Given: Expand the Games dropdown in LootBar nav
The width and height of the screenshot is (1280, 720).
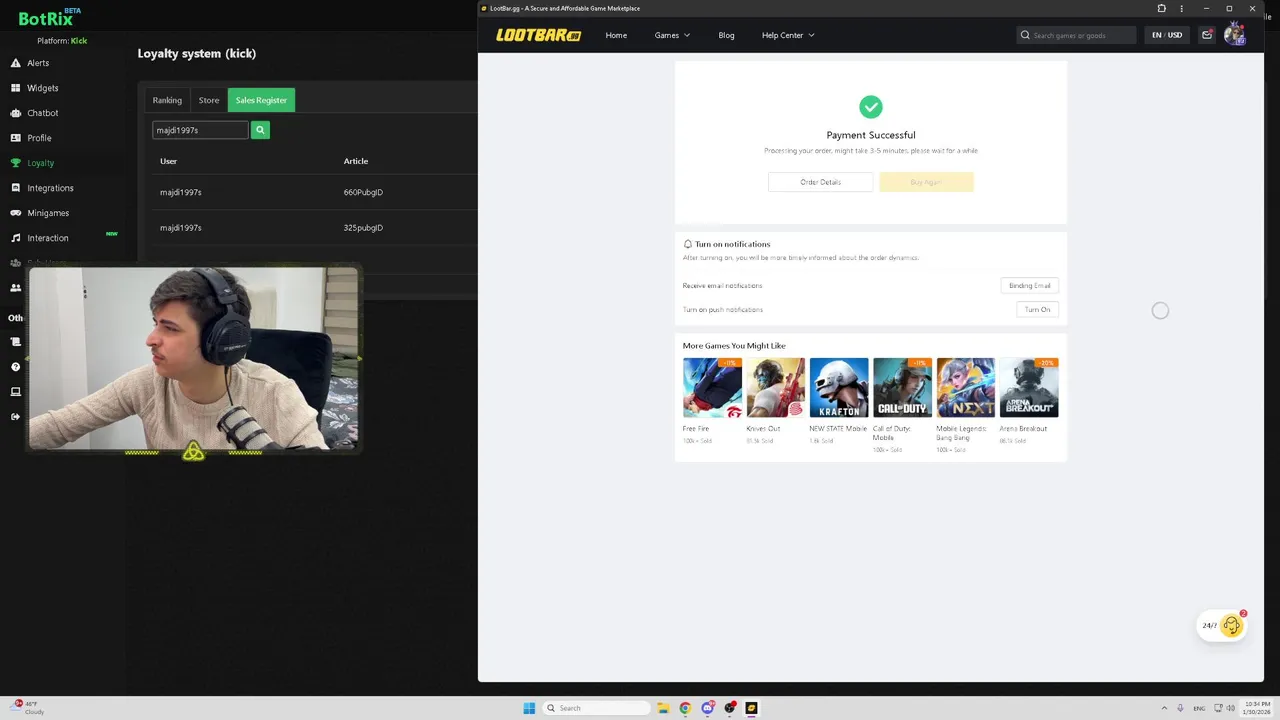Looking at the screenshot, I should coord(672,35).
